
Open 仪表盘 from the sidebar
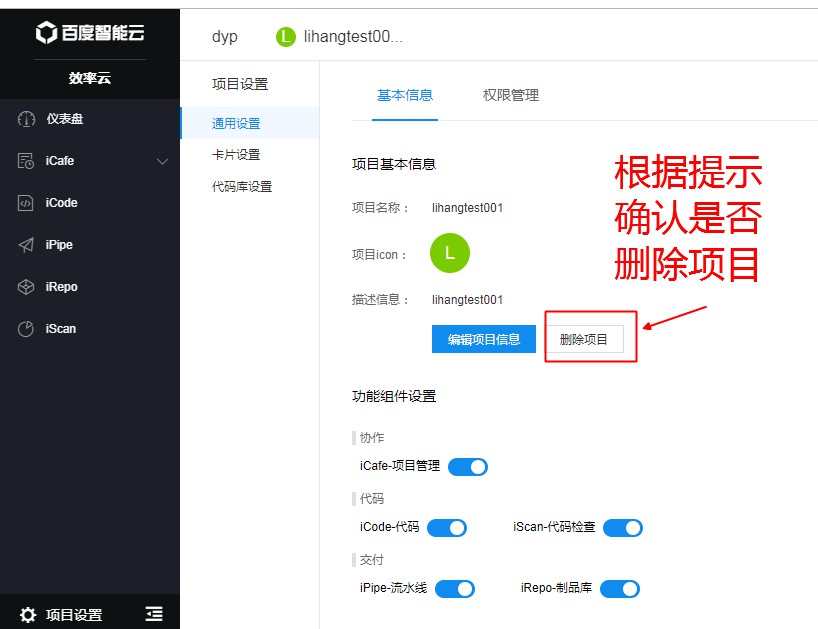65,119
